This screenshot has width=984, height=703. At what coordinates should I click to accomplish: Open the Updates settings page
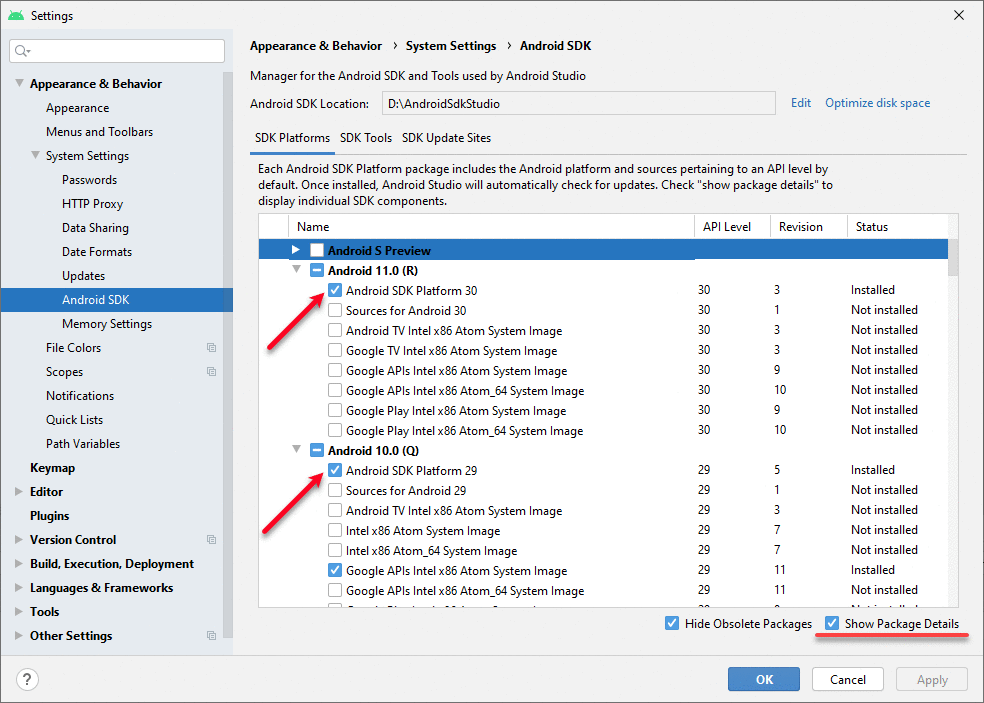point(83,276)
